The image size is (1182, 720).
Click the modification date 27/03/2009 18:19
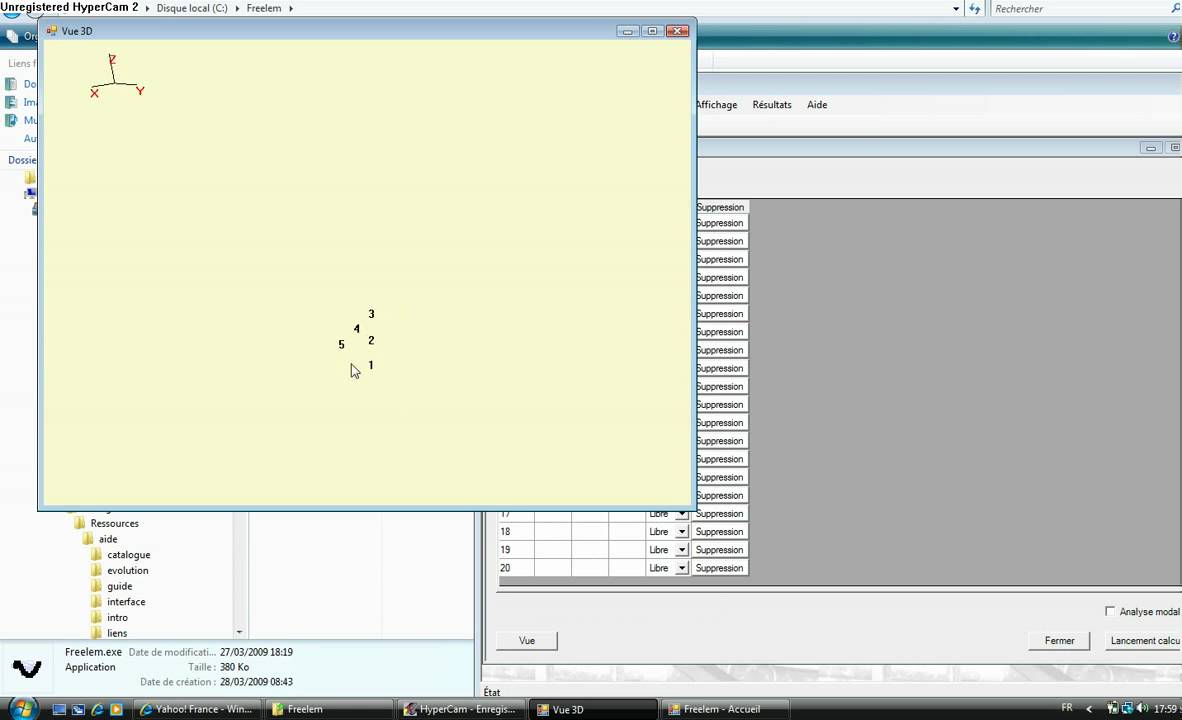[256, 652]
